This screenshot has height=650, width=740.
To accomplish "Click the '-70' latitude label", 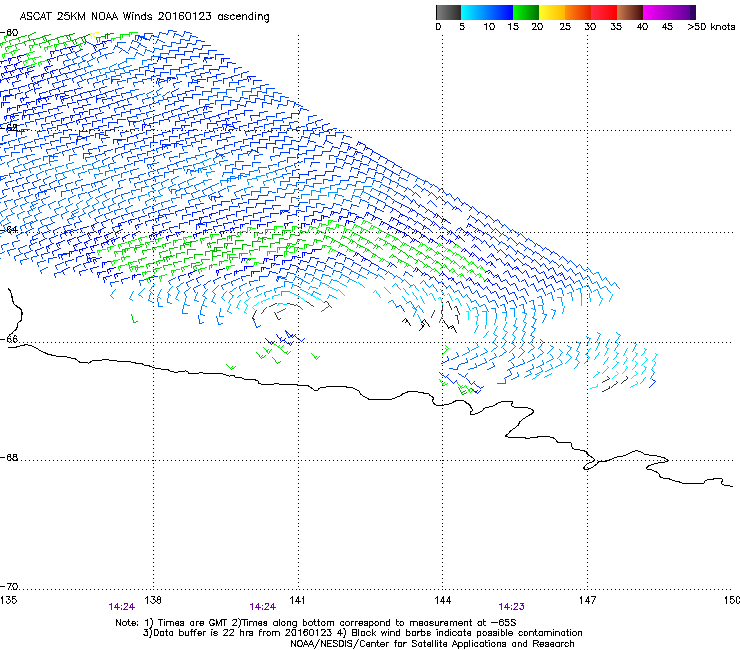I will click(10, 586).
